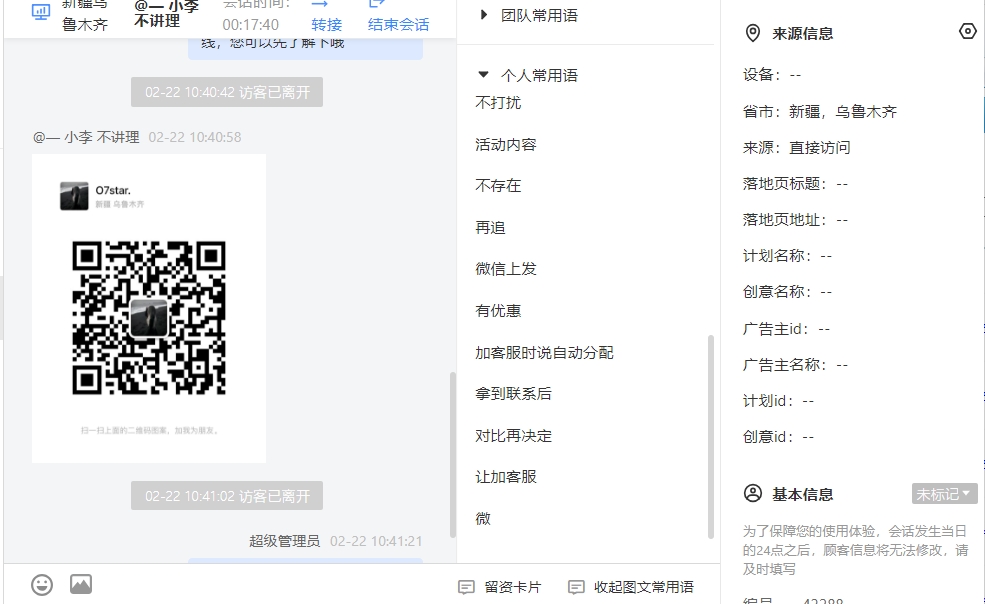Select the 让加客服 quick phrase
This screenshot has width=985, height=604.
[506, 477]
